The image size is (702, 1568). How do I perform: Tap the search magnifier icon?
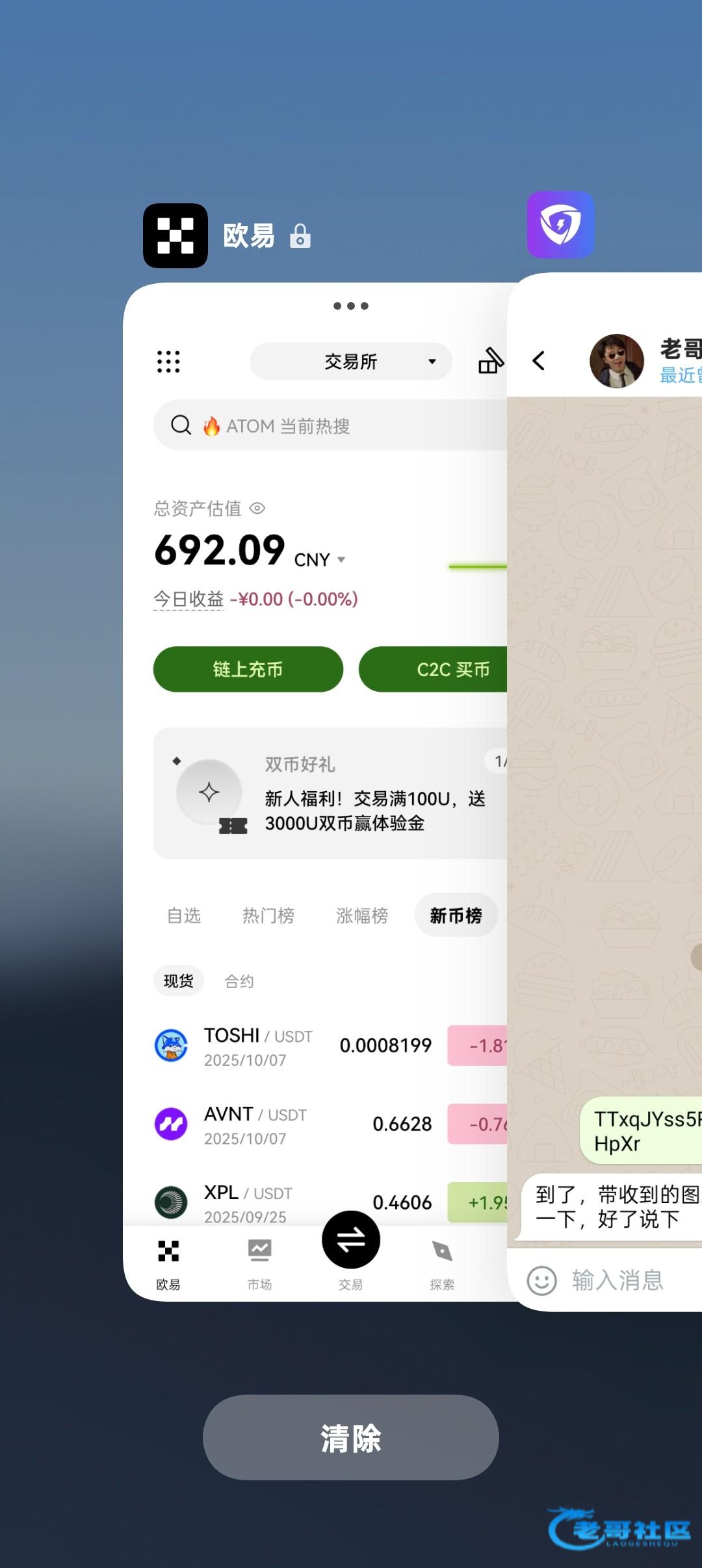click(181, 425)
